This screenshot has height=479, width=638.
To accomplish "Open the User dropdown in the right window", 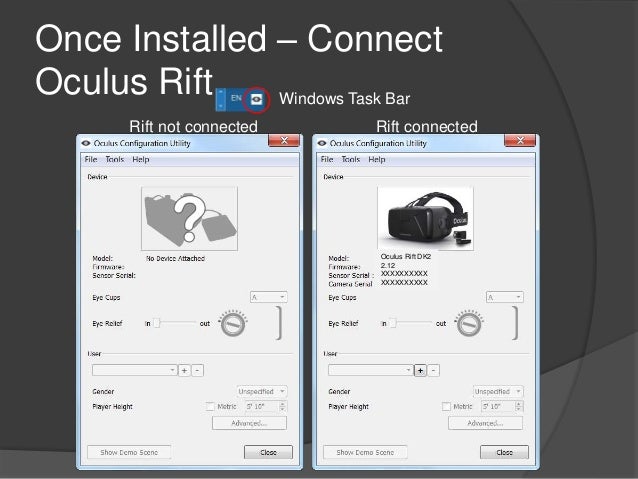I will (x=370, y=370).
